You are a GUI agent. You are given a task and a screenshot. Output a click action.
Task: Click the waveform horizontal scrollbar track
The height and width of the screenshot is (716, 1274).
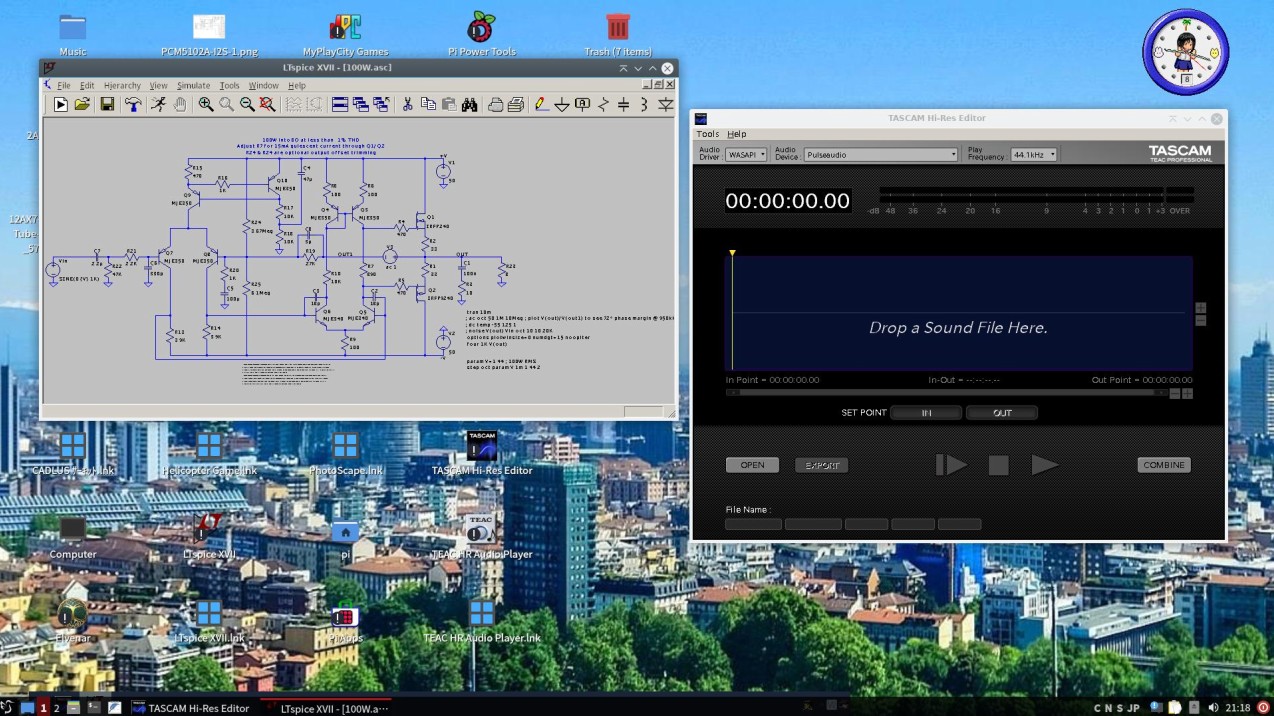pyautogui.click(x=945, y=393)
